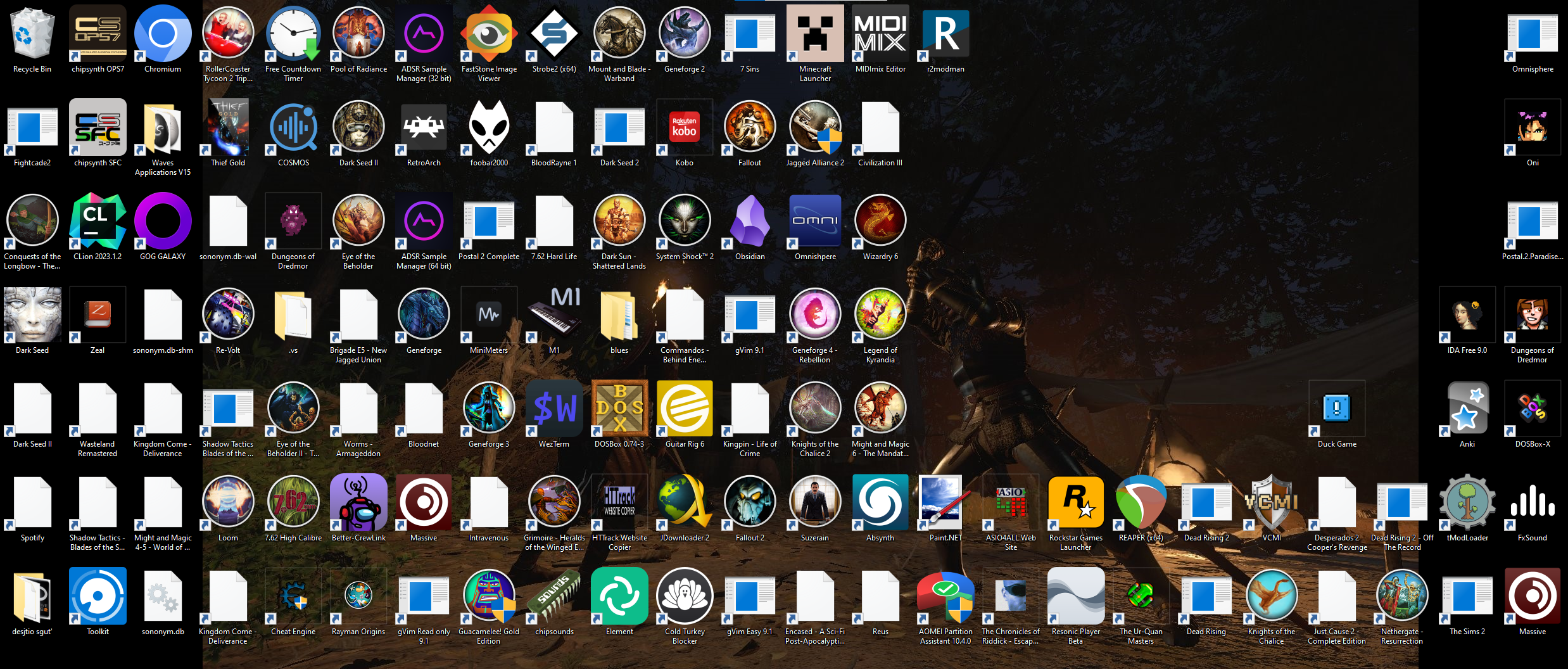The image size is (1568, 669).
Task: Open the MIDImix Editor shortcut
Action: point(880,34)
